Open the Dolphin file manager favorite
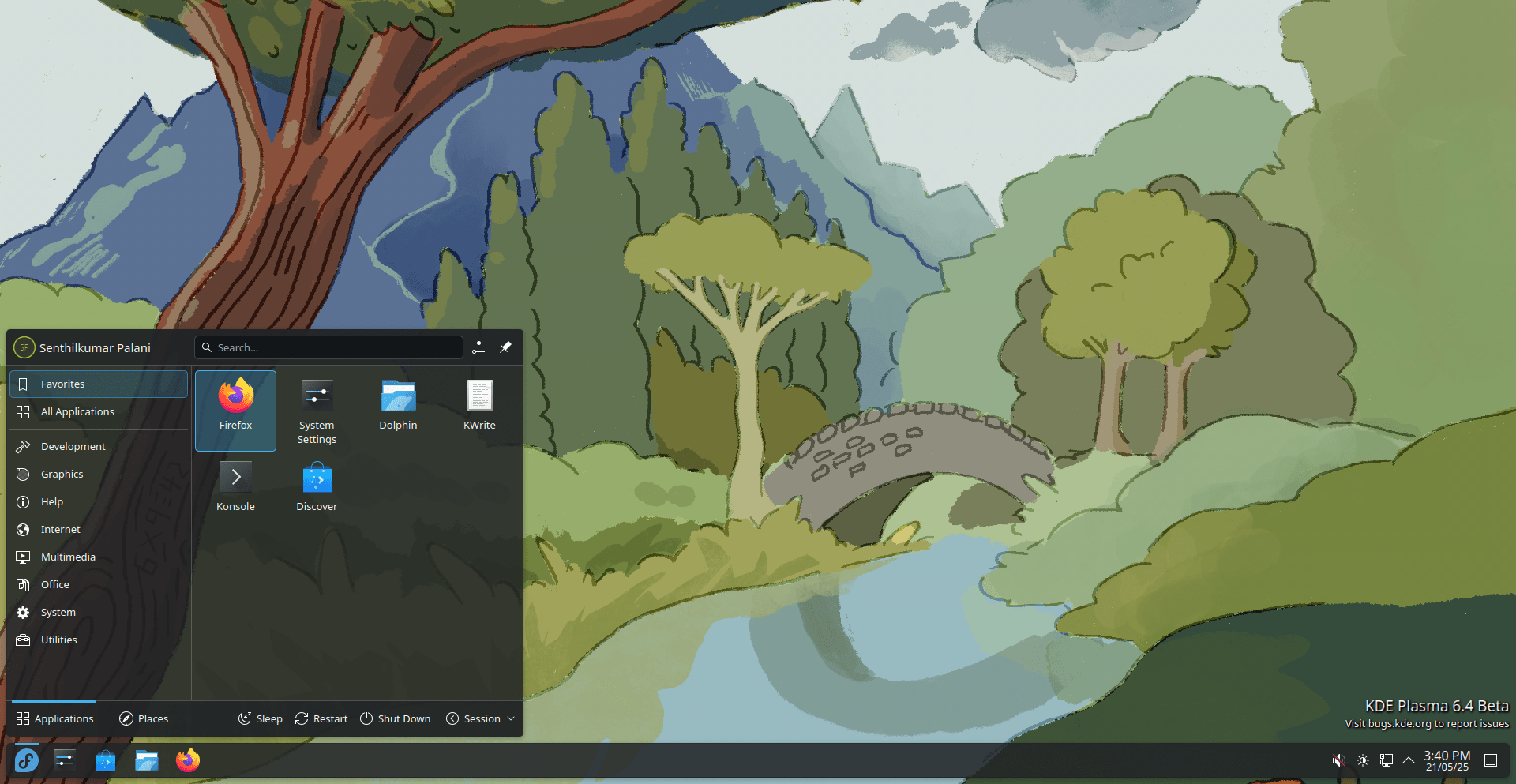Viewport: 1516px width, 784px height. pos(398,403)
